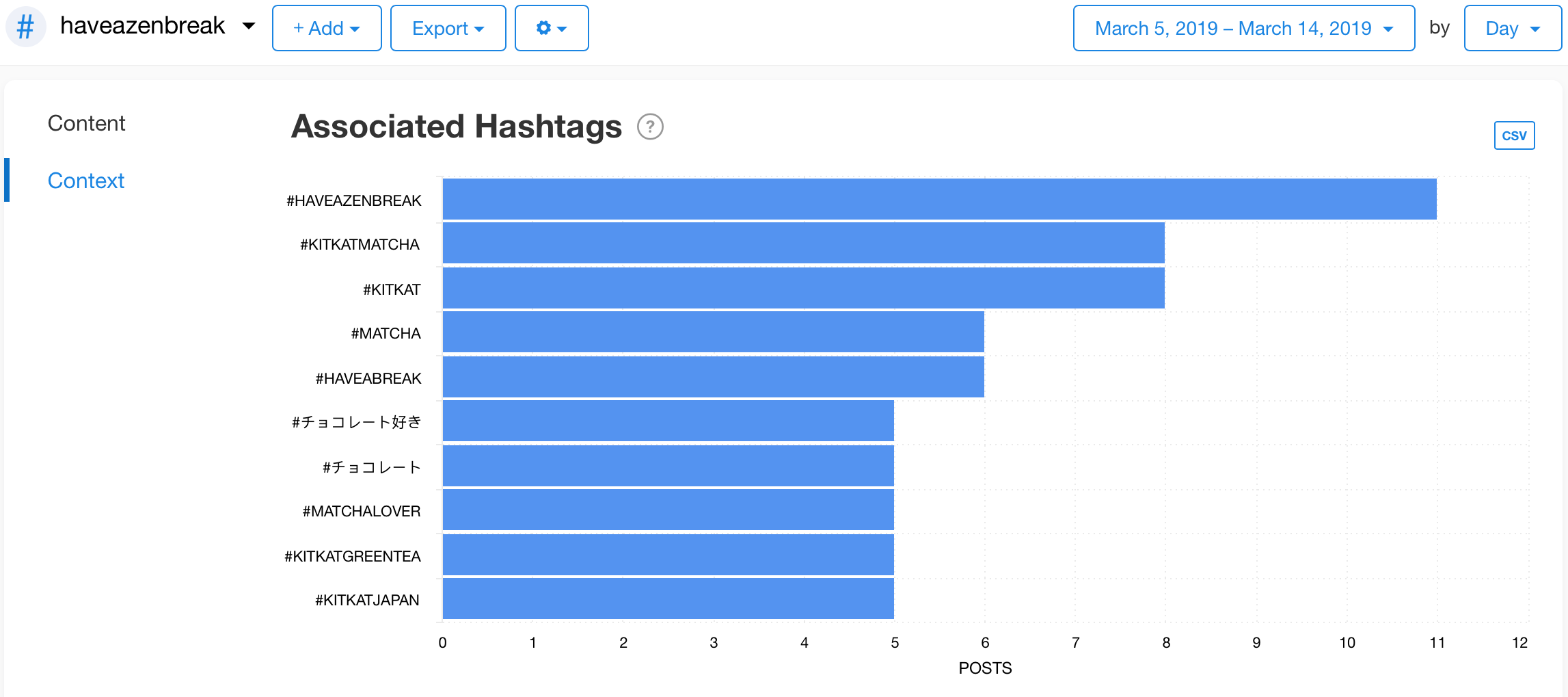
Task: Expand the haveazenbreak hashtag selector arrow
Action: [249, 27]
